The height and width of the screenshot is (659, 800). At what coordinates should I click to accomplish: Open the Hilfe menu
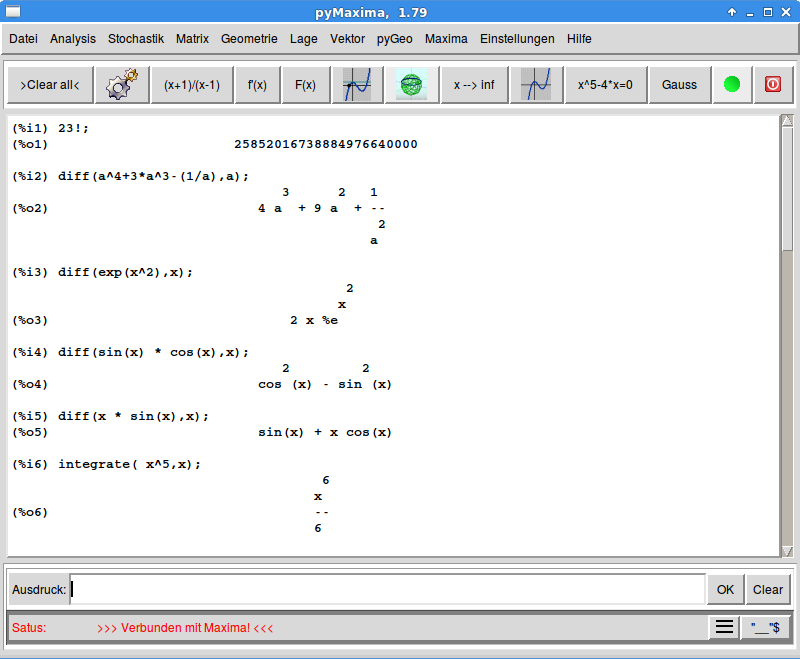click(579, 39)
